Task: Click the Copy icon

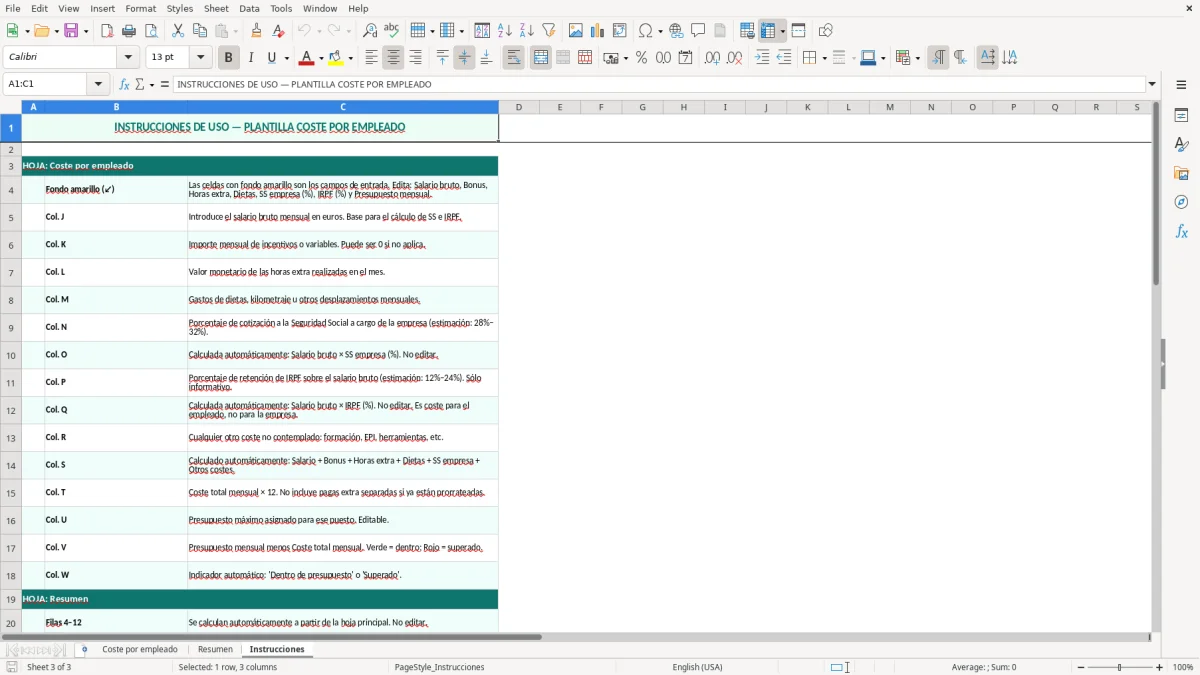Action: pyautogui.click(x=200, y=31)
